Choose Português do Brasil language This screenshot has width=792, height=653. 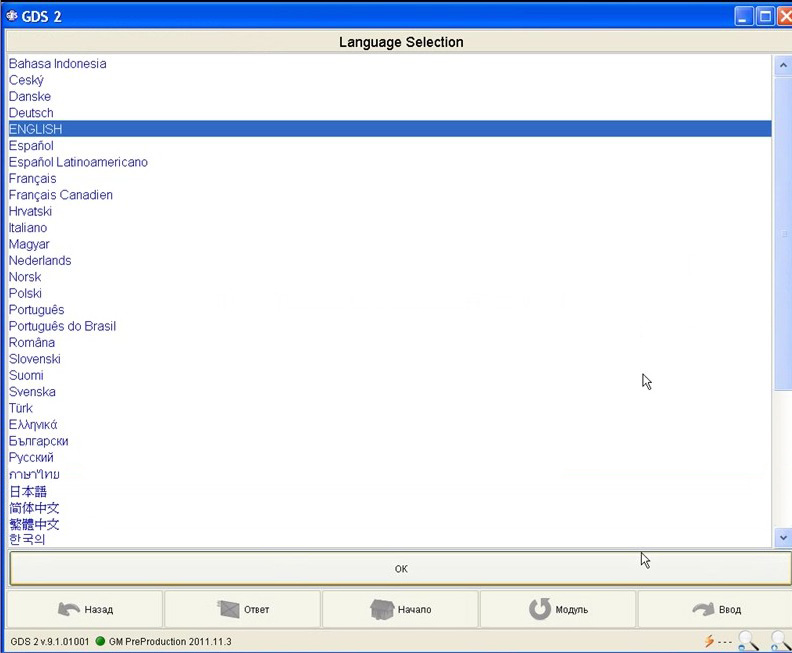click(x=62, y=326)
